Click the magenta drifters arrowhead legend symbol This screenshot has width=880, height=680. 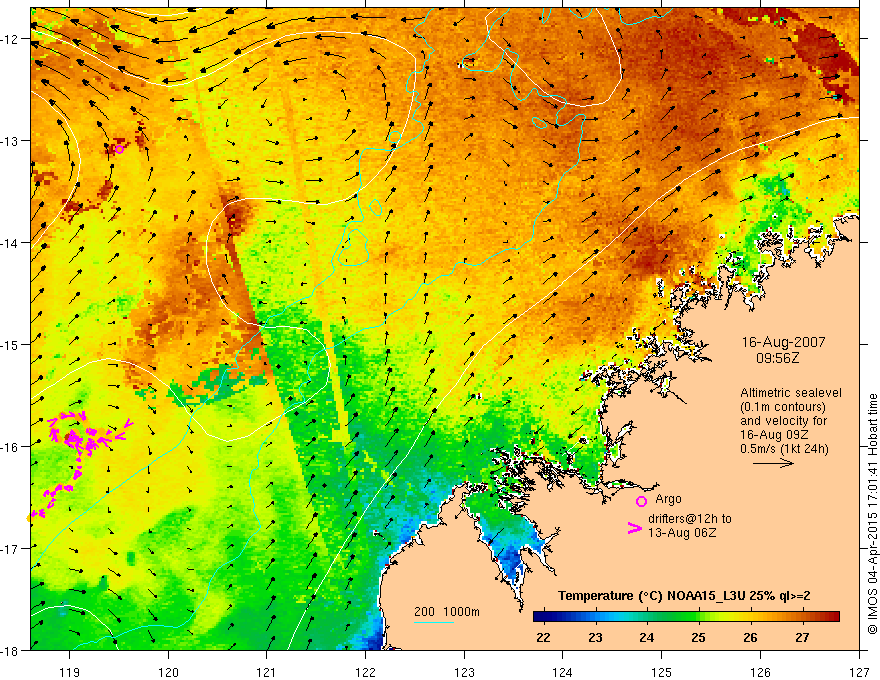pyautogui.click(x=635, y=528)
